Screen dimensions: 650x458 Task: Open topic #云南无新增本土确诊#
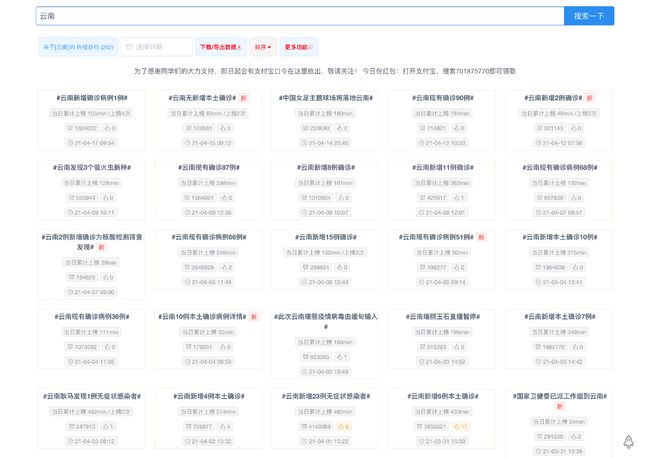202,98
